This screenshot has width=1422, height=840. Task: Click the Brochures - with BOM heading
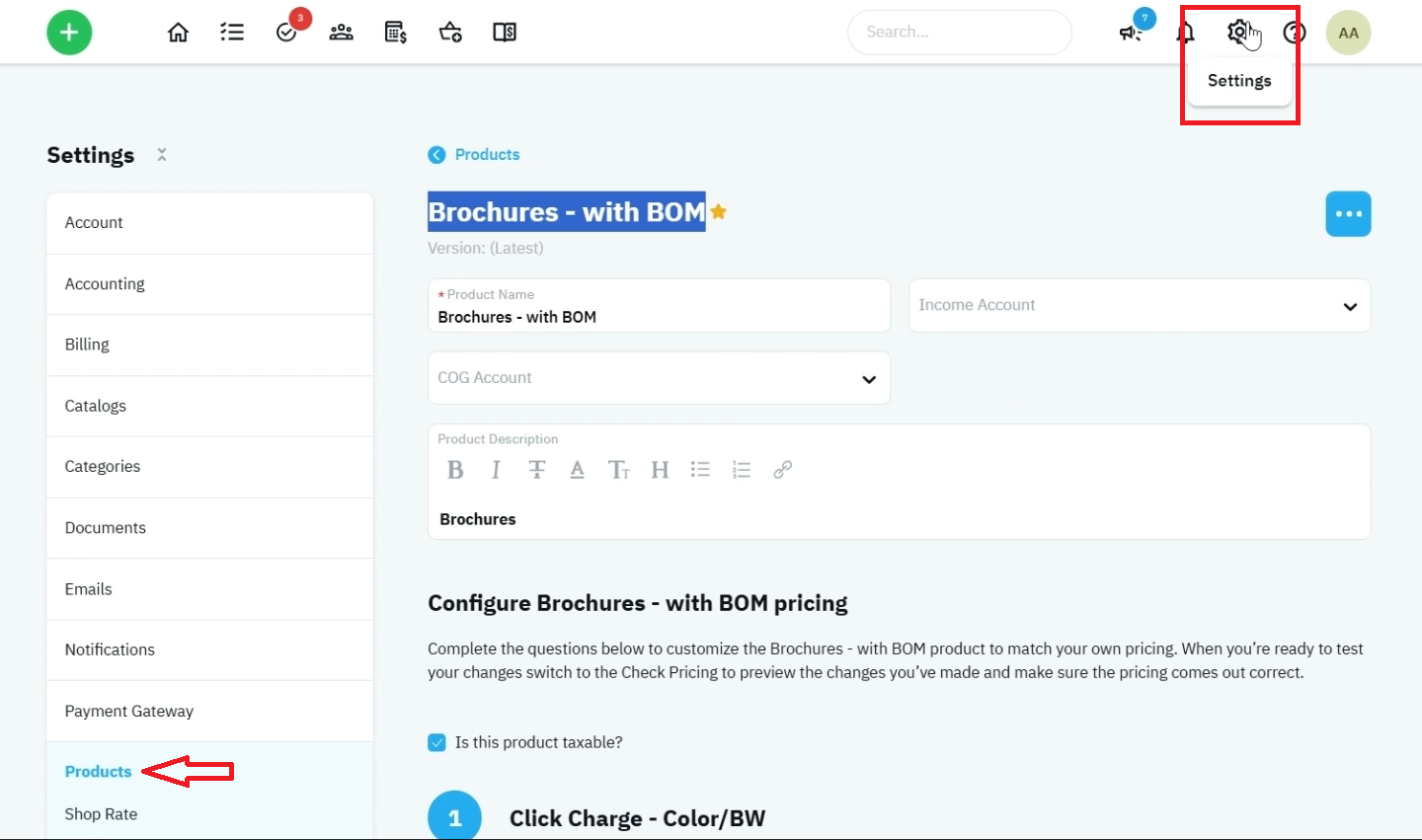coord(566,211)
